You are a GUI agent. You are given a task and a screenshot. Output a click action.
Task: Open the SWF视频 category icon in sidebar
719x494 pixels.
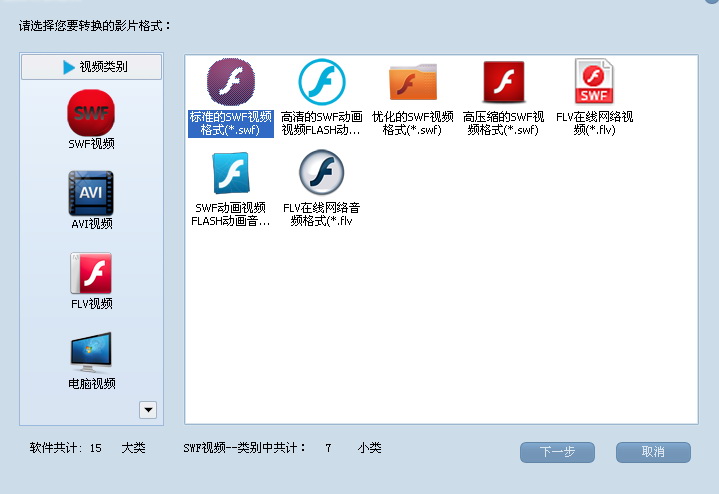coord(91,112)
